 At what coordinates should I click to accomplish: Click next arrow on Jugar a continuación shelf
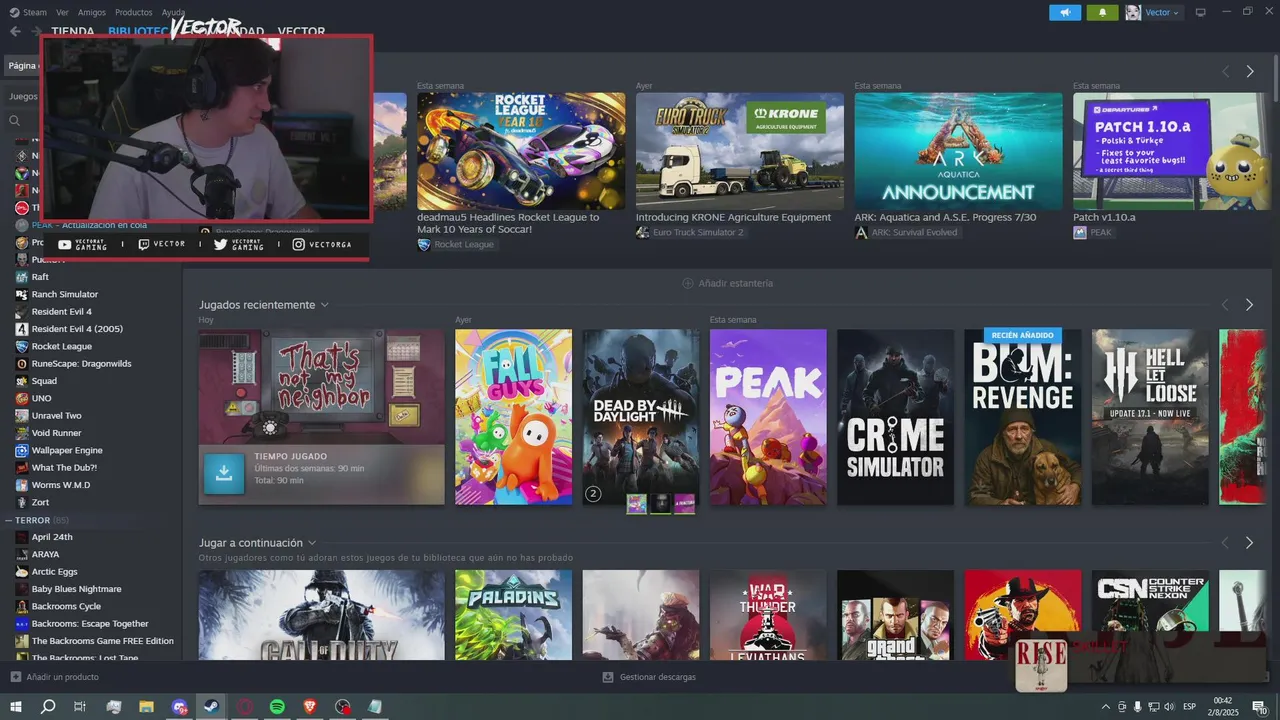tap(1249, 542)
